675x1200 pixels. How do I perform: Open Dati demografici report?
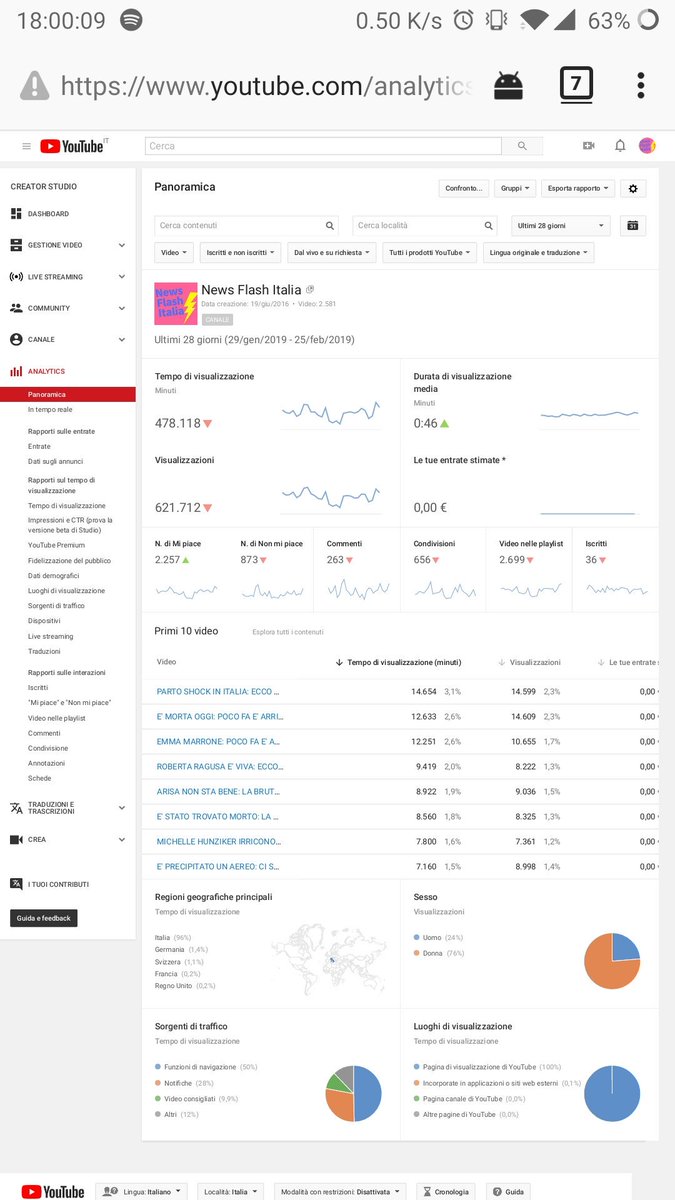pos(55,575)
